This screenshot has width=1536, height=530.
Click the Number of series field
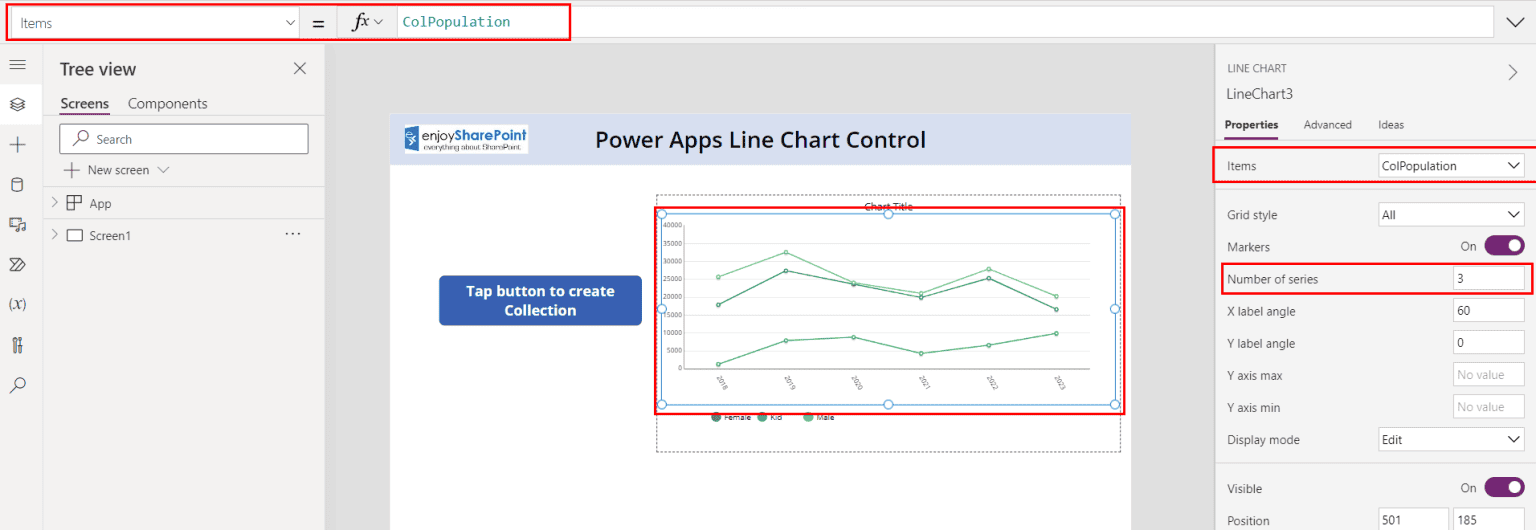tap(1489, 279)
